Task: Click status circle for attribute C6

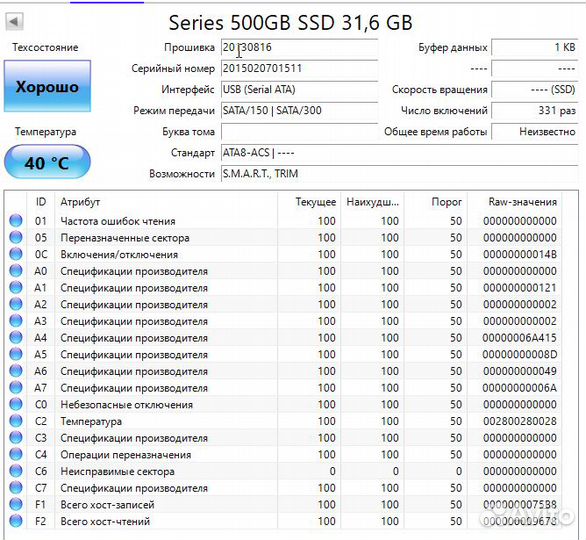Action: [x=16, y=471]
